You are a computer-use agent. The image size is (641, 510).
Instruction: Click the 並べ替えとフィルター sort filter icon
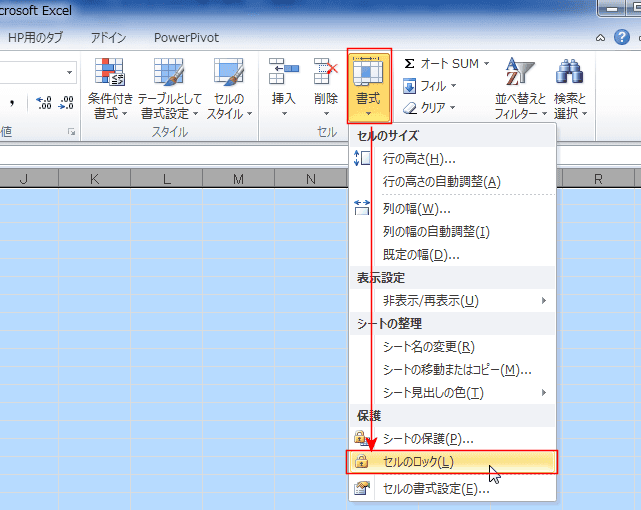pos(520,71)
